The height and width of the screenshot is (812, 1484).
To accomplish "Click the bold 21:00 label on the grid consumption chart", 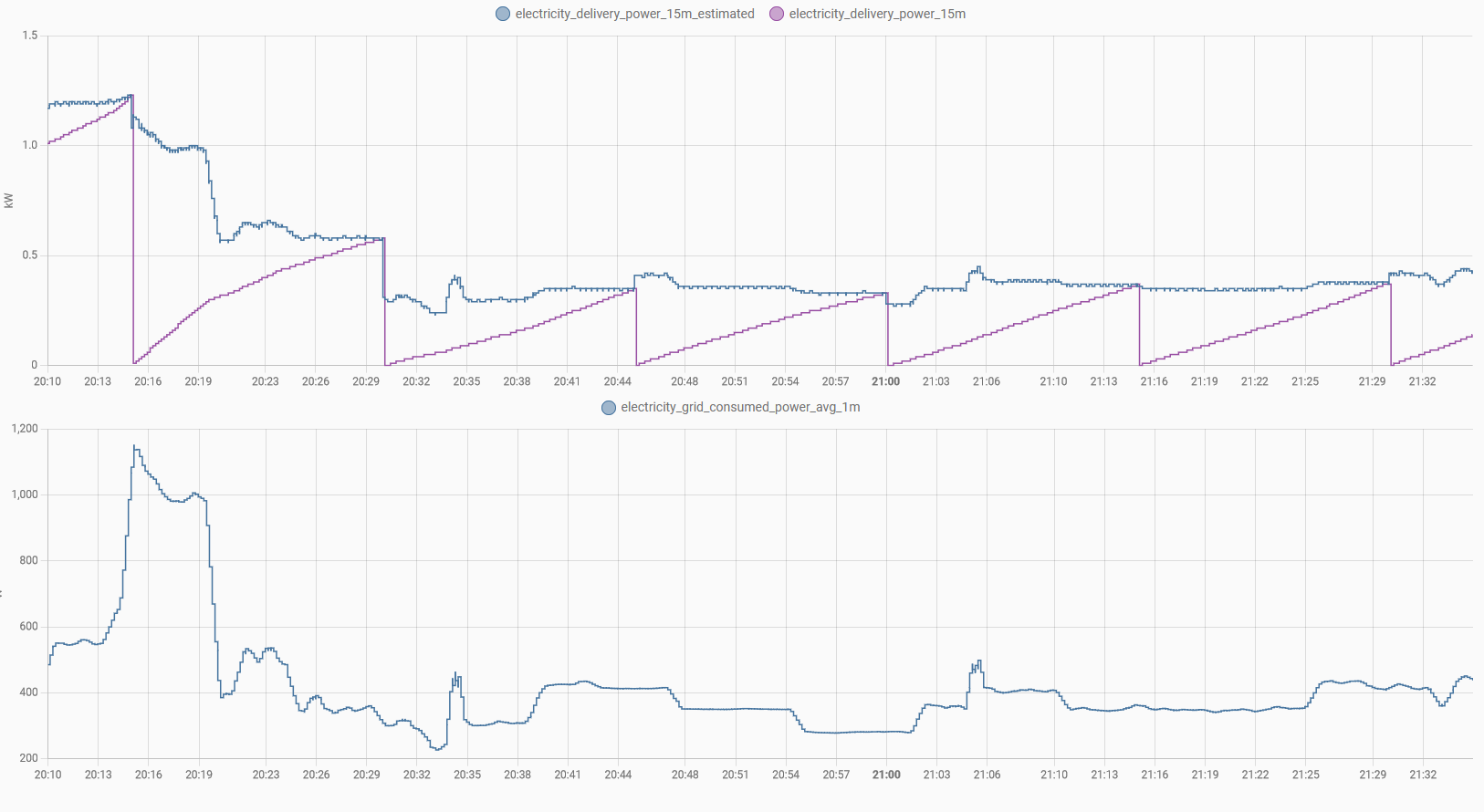I will coord(885,775).
